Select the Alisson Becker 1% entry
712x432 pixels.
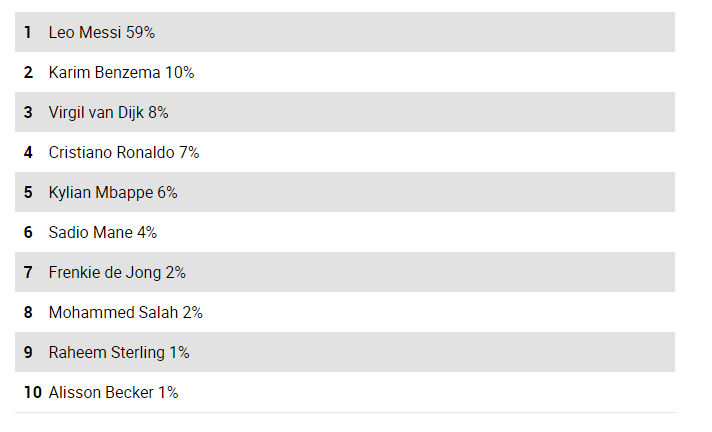[113, 393]
